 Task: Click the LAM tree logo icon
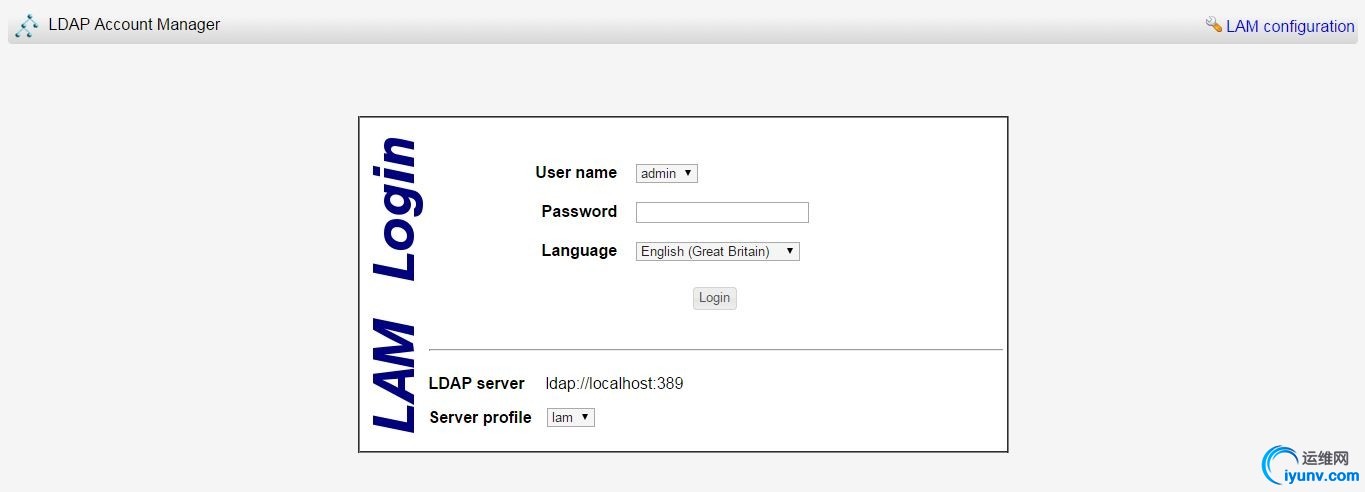click(27, 25)
